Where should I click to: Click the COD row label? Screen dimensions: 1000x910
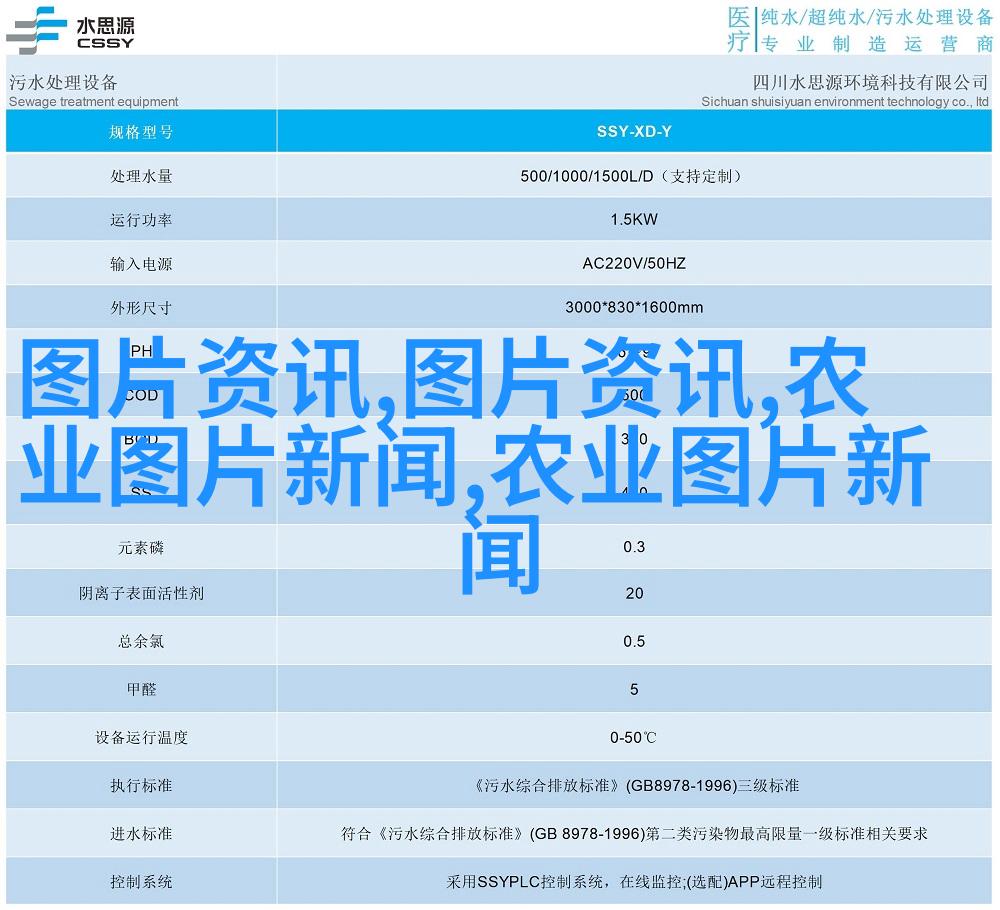pyautogui.click(x=141, y=395)
